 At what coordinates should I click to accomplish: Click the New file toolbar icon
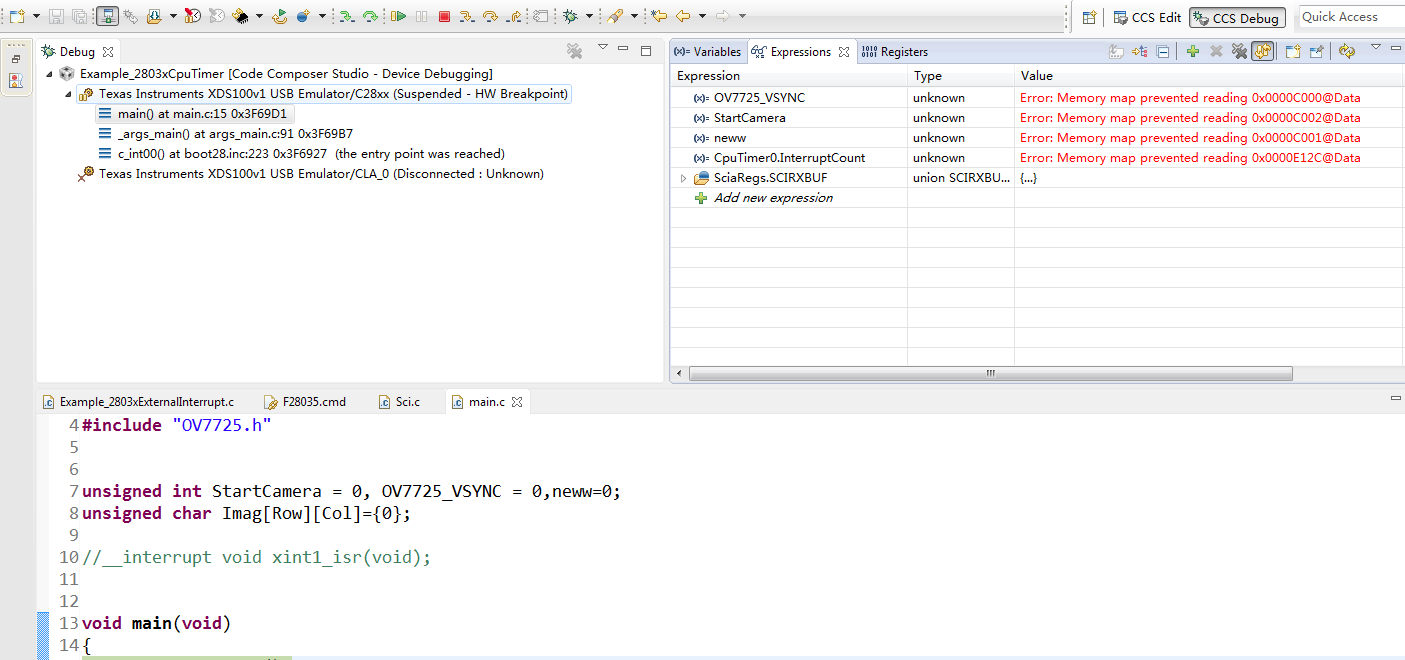16,16
